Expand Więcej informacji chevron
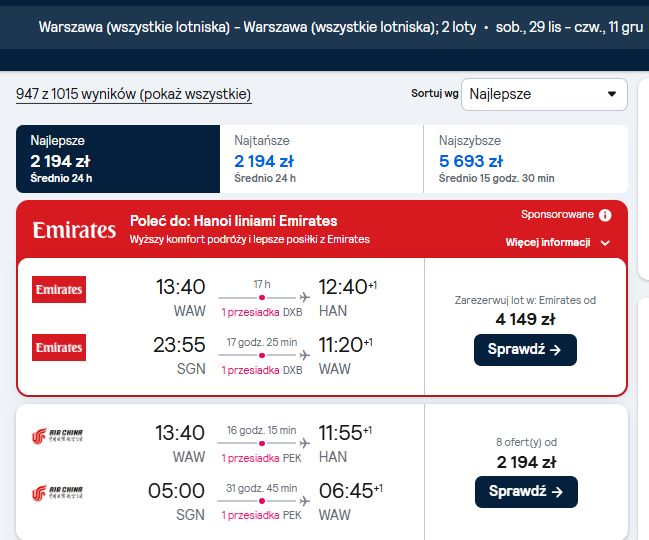649x540 pixels. click(x=605, y=243)
